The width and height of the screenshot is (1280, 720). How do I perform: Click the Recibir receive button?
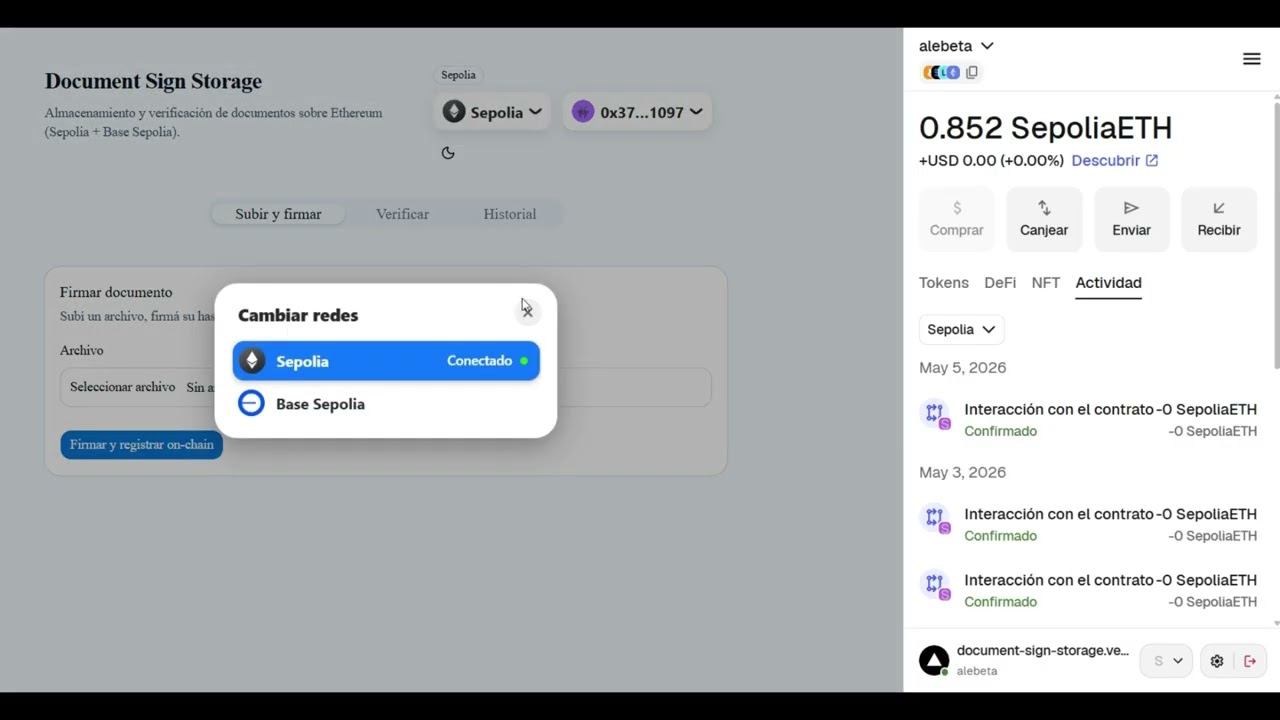click(1219, 219)
